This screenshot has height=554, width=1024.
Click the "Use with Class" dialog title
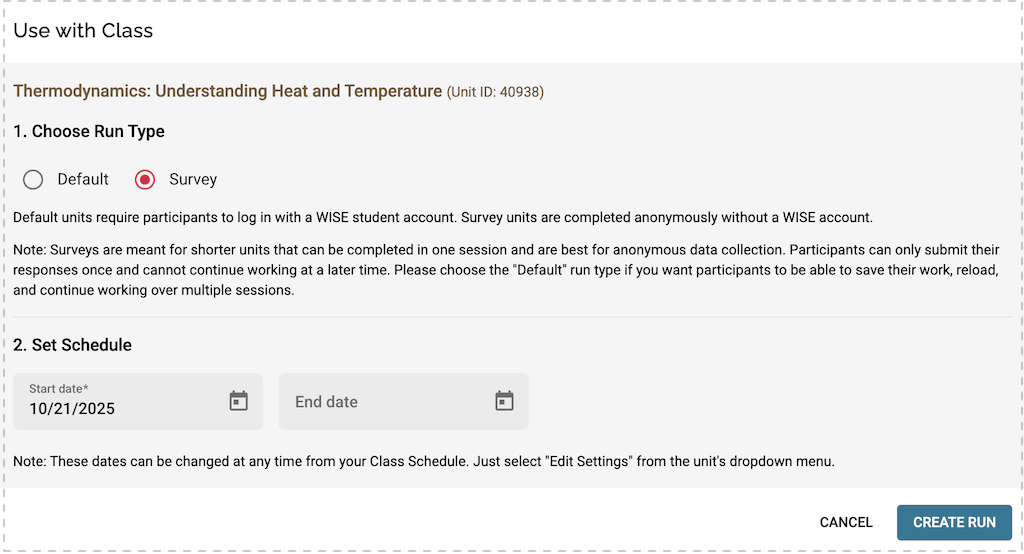click(83, 30)
